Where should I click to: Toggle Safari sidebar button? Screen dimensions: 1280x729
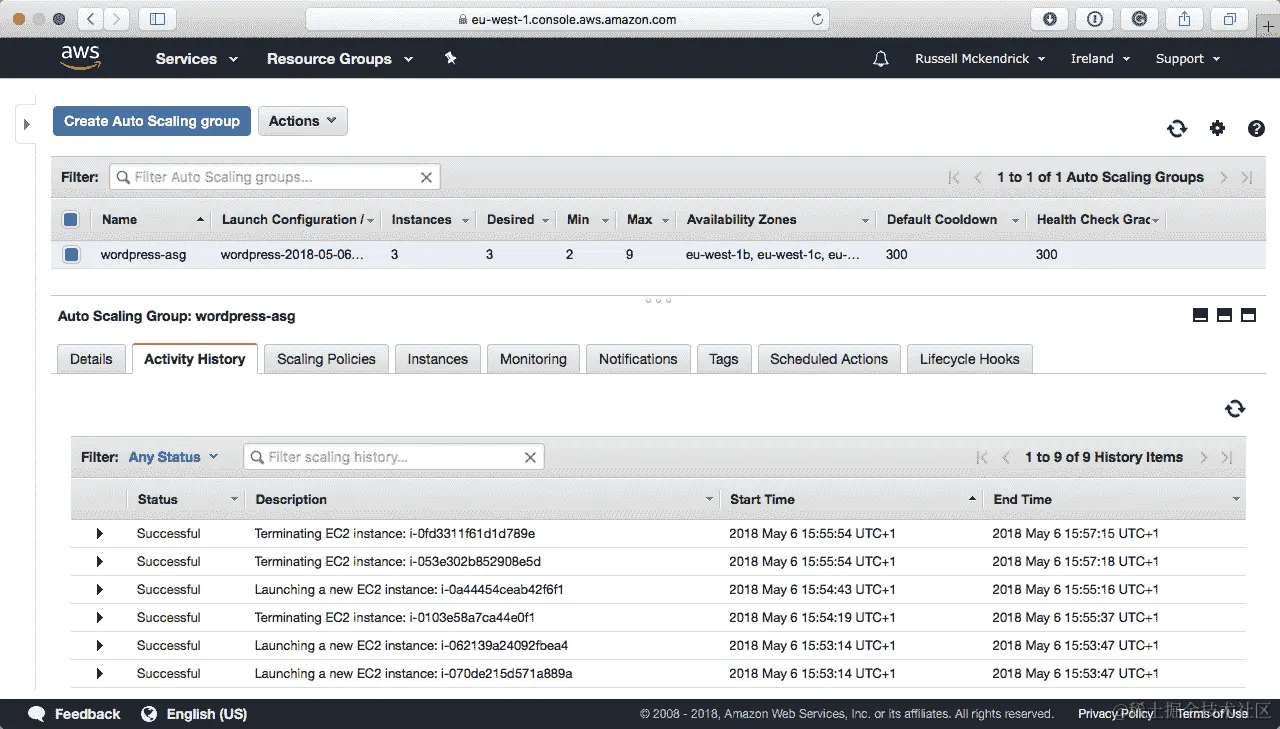pos(157,19)
